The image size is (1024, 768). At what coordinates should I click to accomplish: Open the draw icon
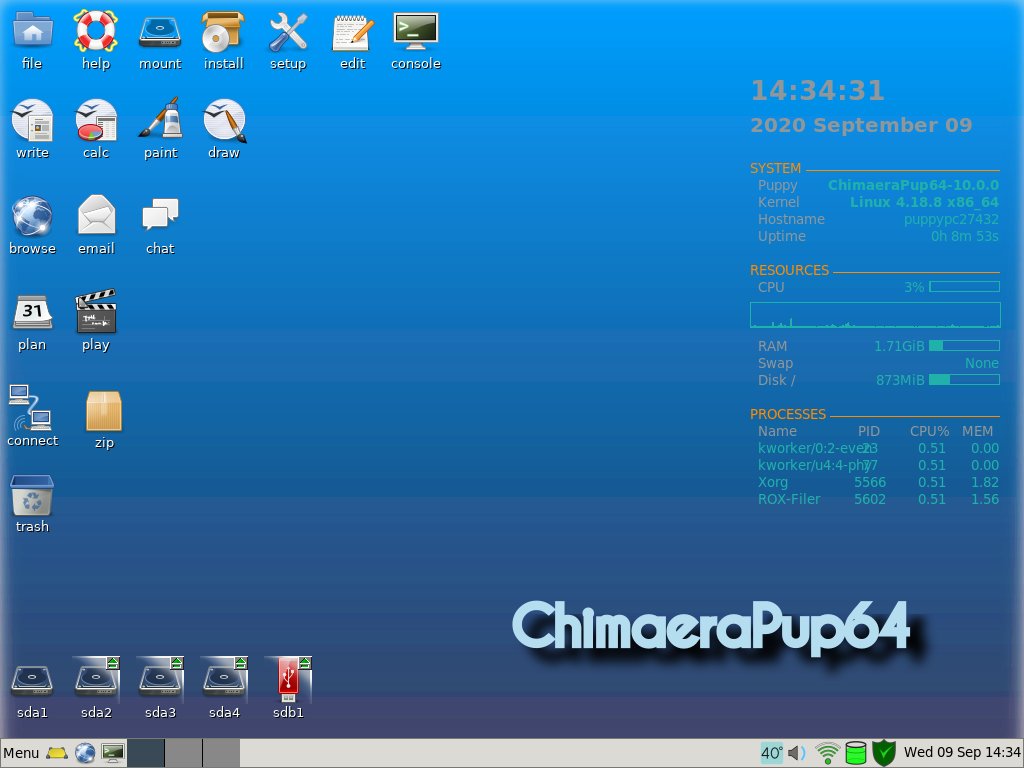pos(224,120)
